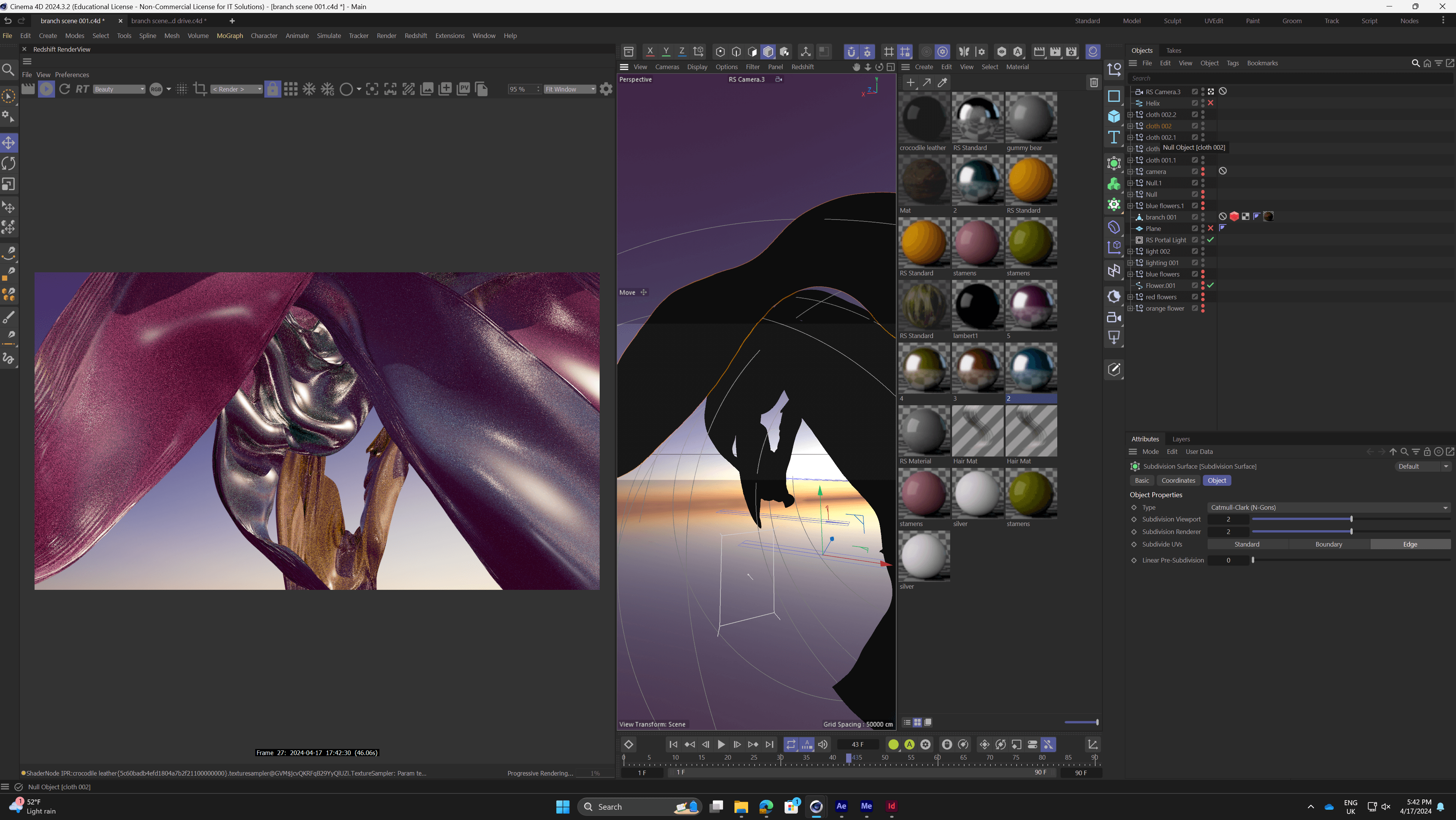
Task: Open the Fit Window zoom dropdown
Action: click(570, 89)
